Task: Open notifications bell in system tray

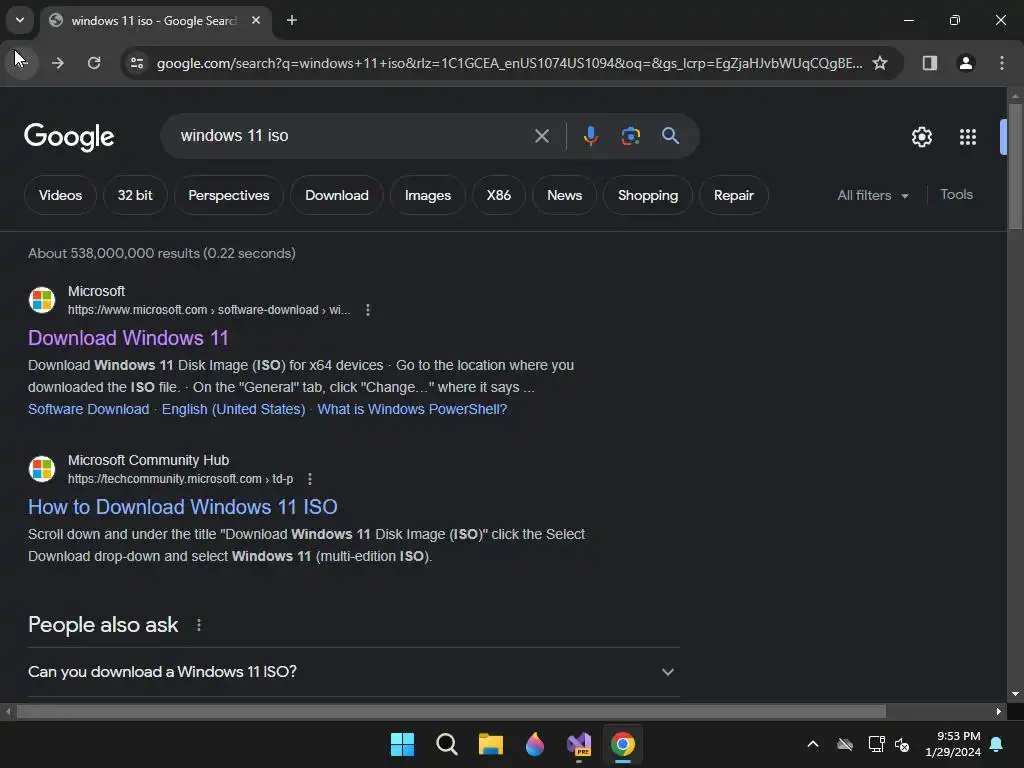Action: pos(997,744)
